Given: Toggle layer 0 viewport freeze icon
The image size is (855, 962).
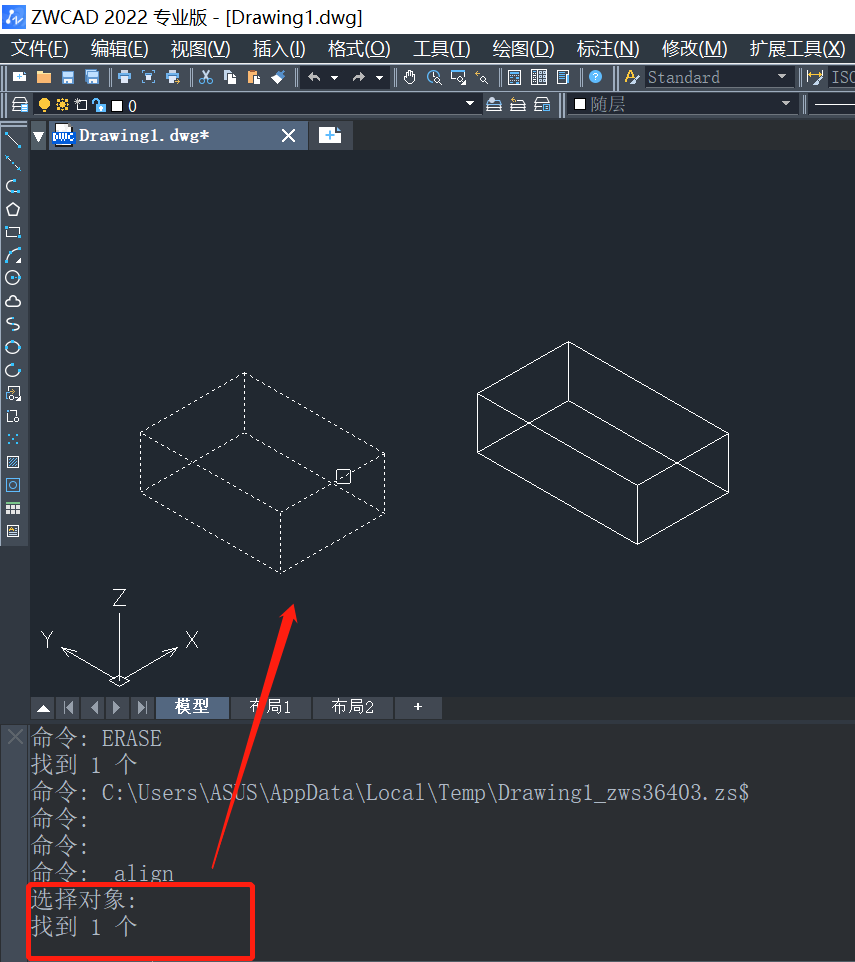Looking at the screenshot, I should click(x=80, y=105).
